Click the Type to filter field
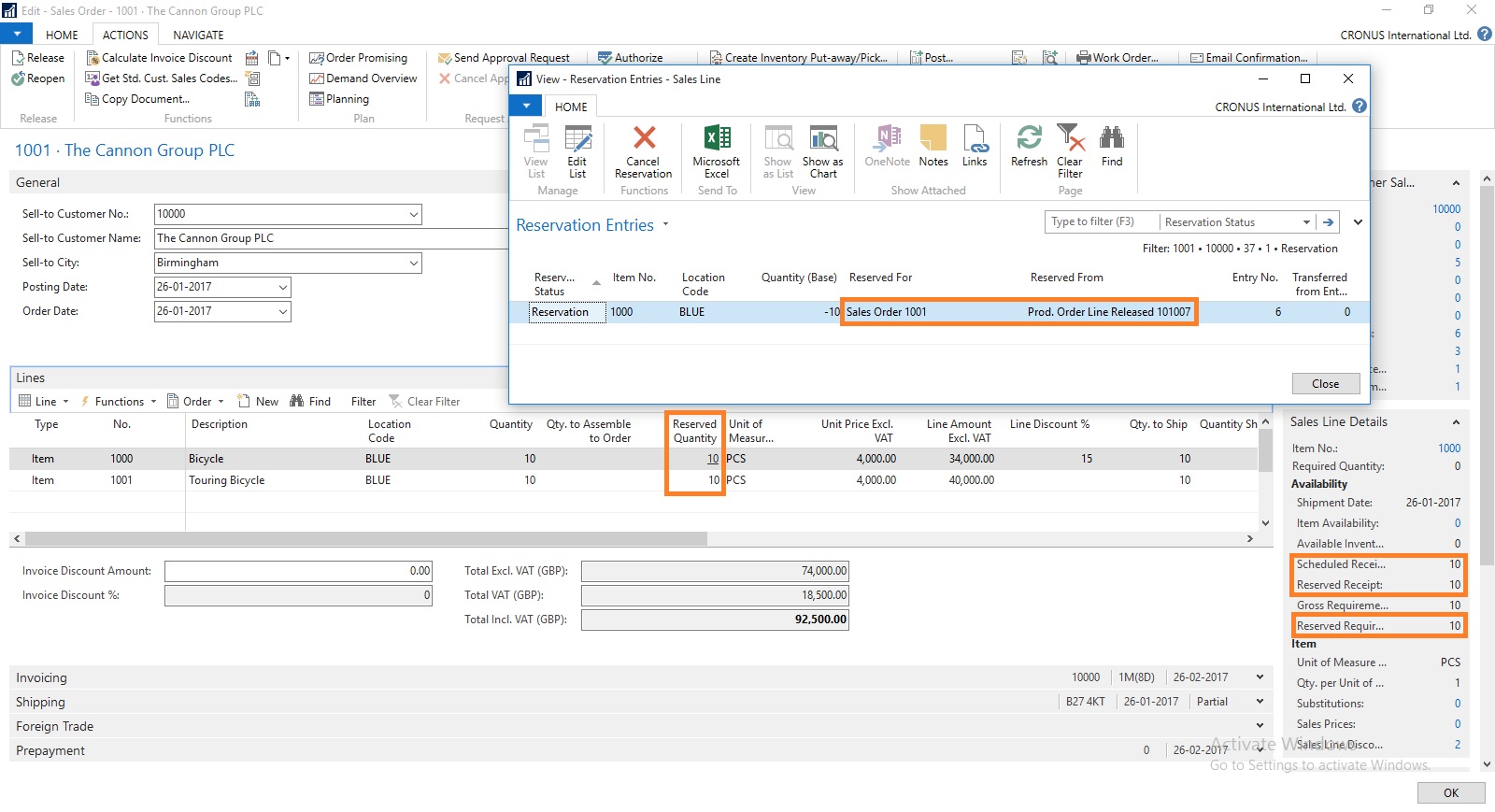The height and width of the screenshot is (812, 1495). pos(1101,222)
